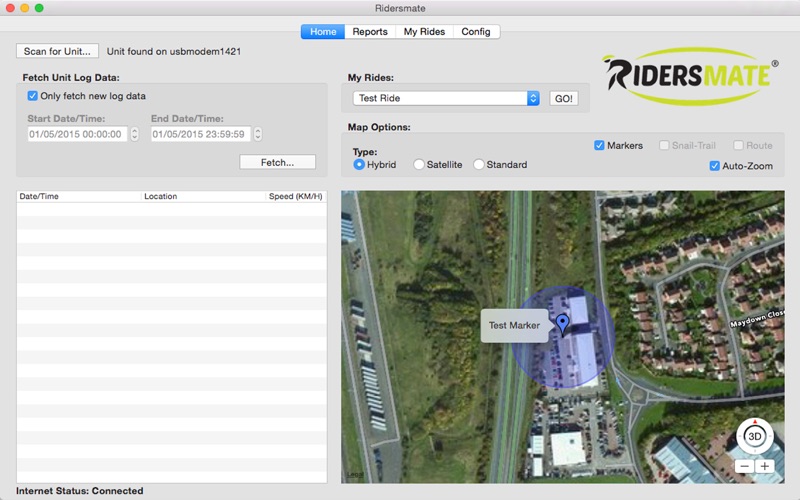
Task: Click the blue map pin marker
Action: 562,324
